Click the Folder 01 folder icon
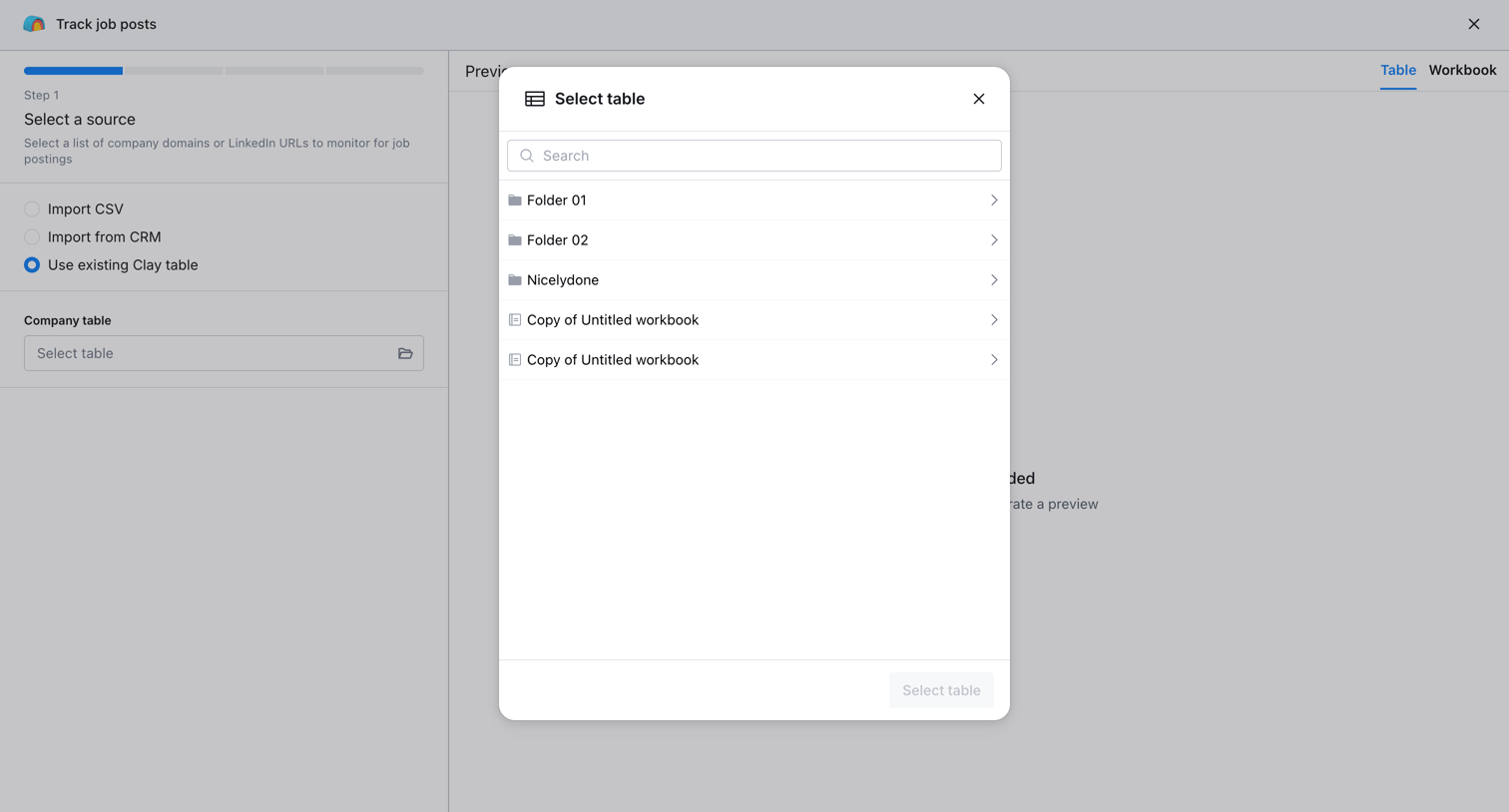This screenshot has width=1509, height=812. coord(515,201)
